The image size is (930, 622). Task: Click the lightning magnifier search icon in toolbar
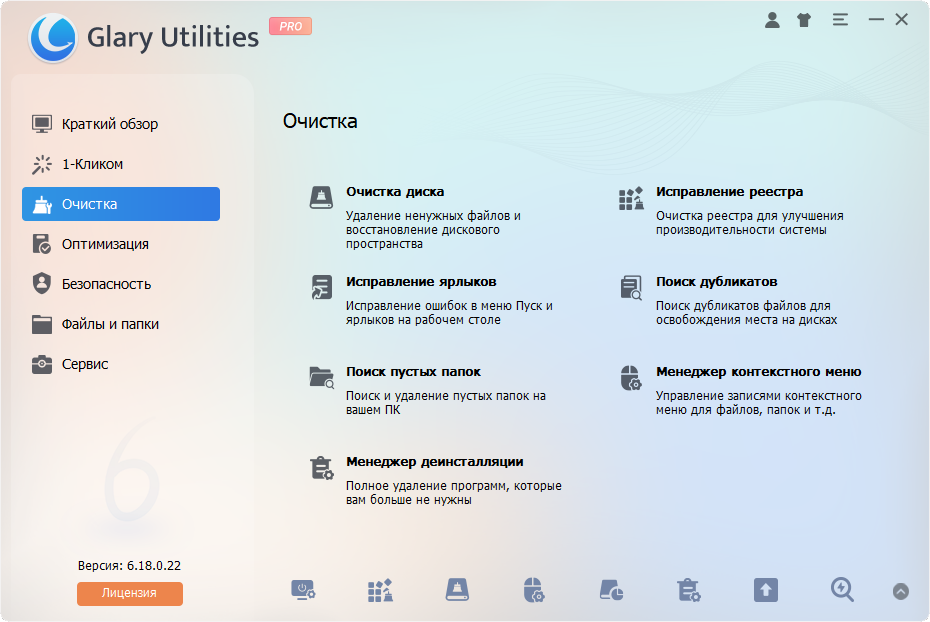pyautogui.click(x=841, y=591)
